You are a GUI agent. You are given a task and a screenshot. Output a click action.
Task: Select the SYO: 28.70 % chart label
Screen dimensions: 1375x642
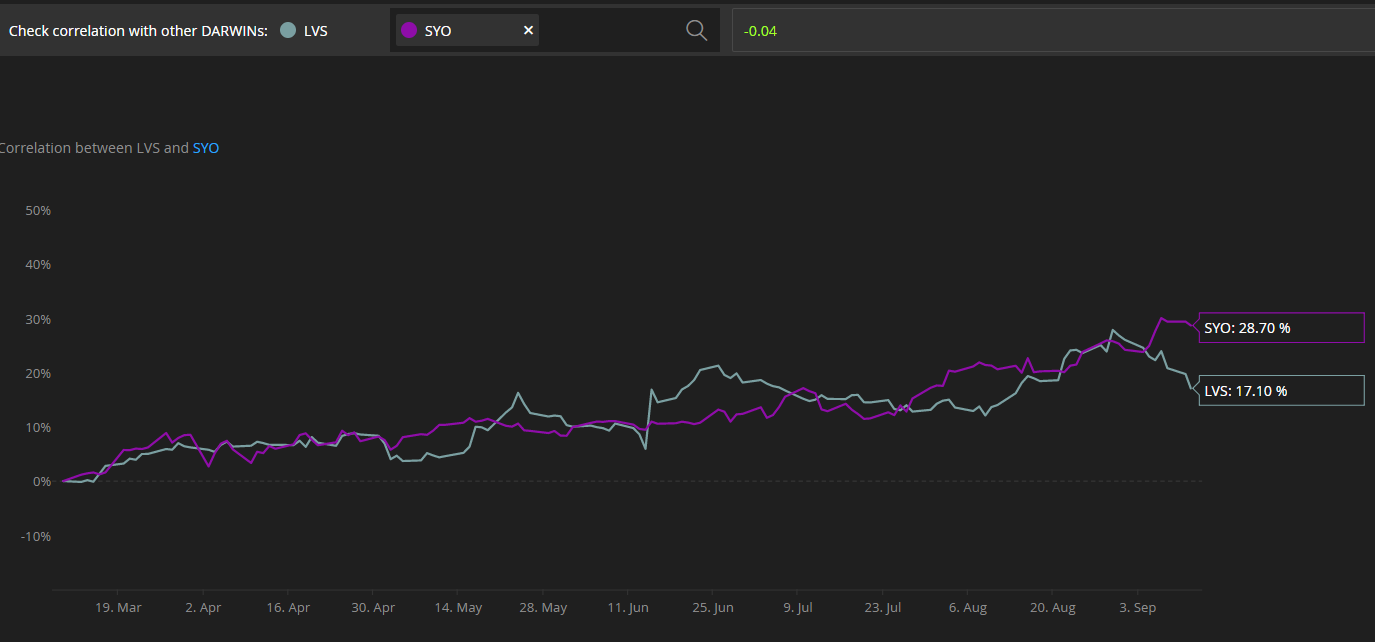click(x=1282, y=328)
